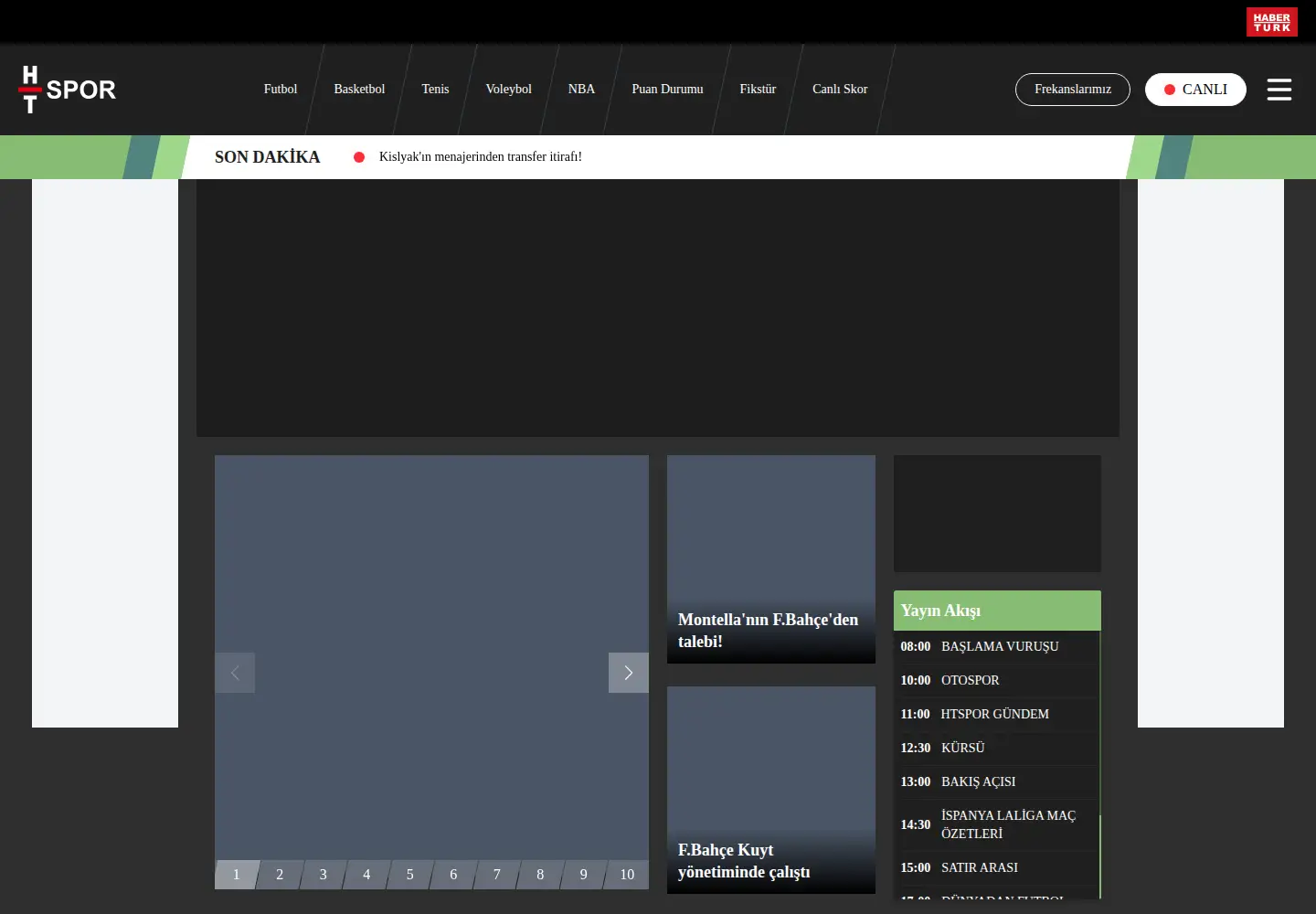Select 14:30 İSPANYA LALİGA MAÇ ÖZETLERİ program
1316x914 pixels.
[x=996, y=824]
